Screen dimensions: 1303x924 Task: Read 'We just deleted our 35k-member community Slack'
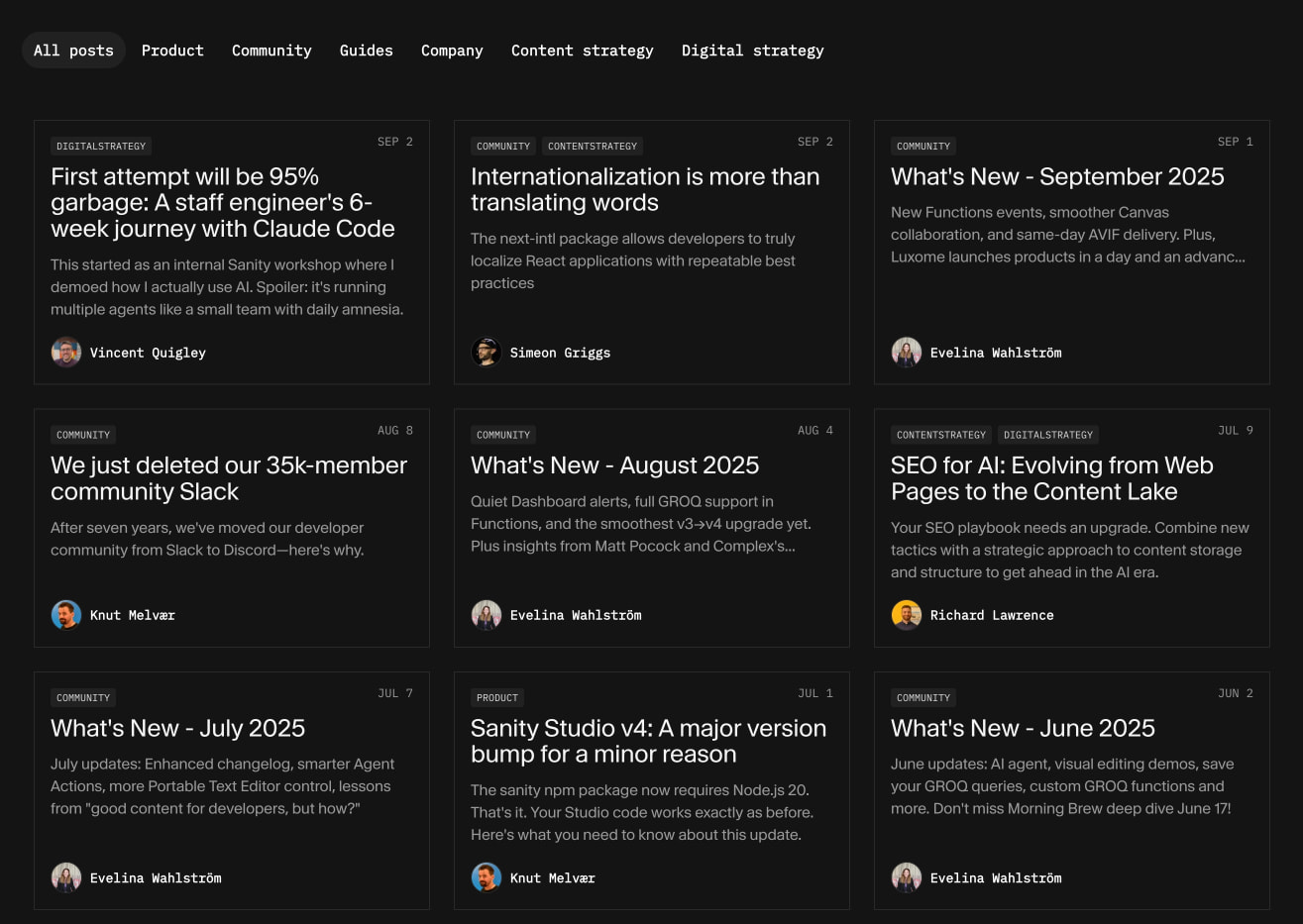[229, 479]
